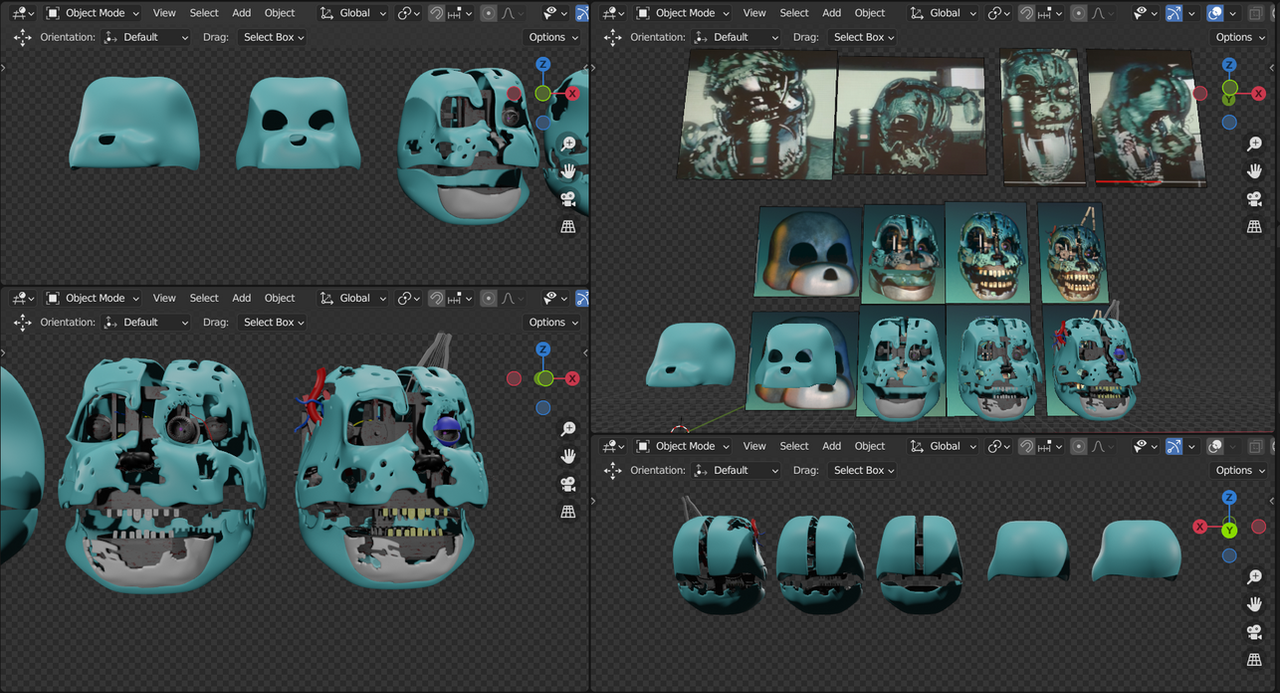The height and width of the screenshot is (693, 1280).
Task: Click the move tool icon in top-left viewport
Action: 22,37
